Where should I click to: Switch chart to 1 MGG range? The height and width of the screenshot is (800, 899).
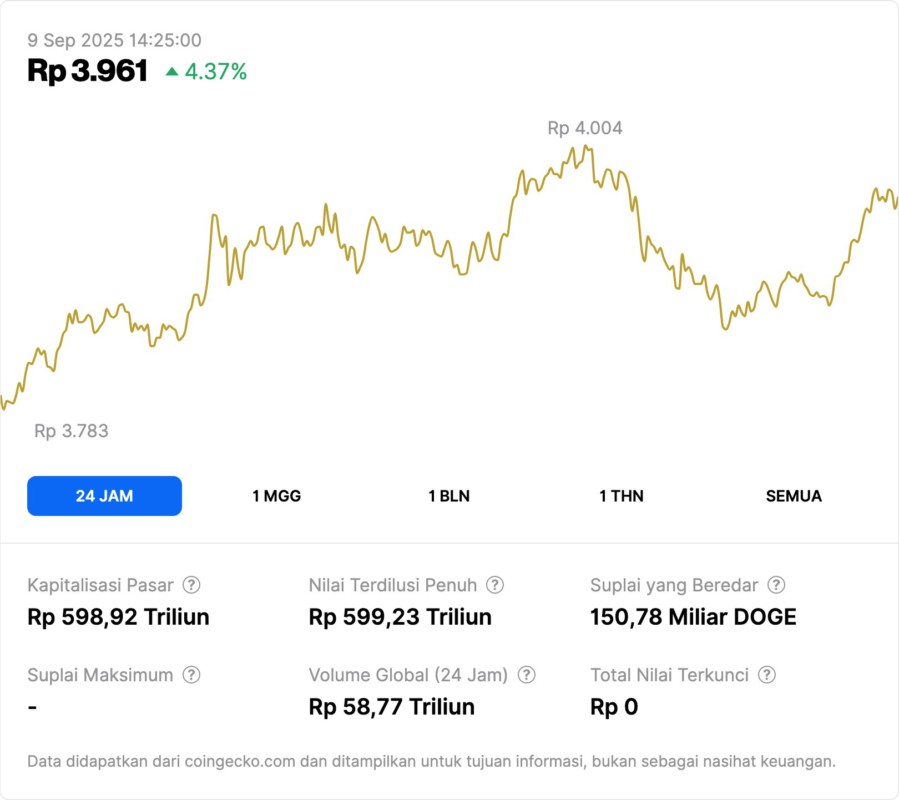tap(276, 496)
